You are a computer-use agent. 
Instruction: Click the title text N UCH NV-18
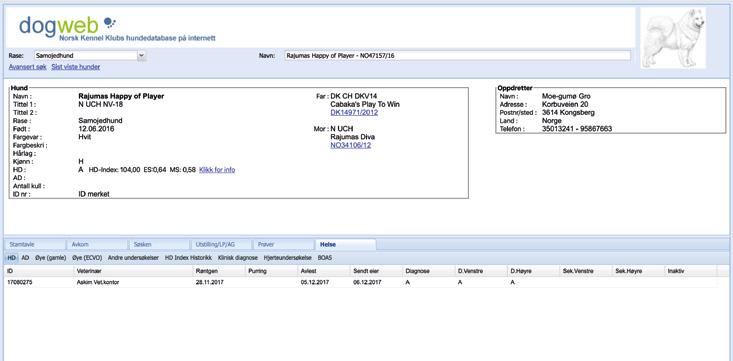click(x=101, y=104)
